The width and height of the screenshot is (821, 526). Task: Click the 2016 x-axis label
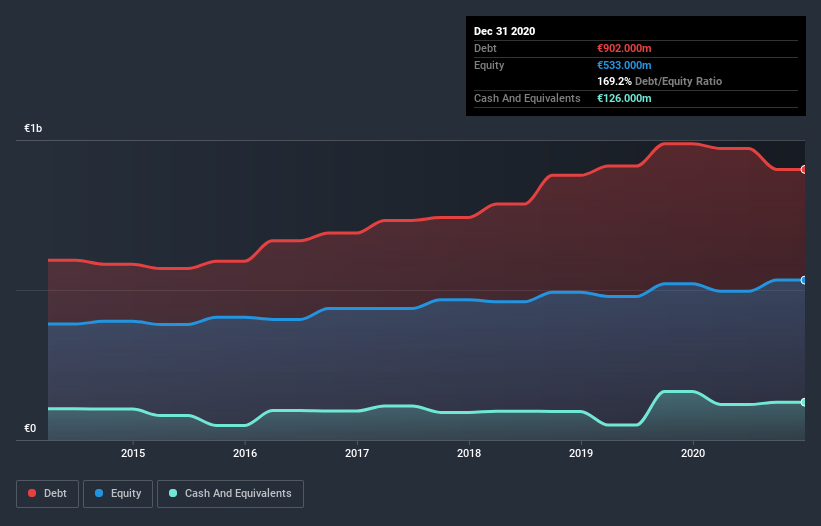(245, 453)
